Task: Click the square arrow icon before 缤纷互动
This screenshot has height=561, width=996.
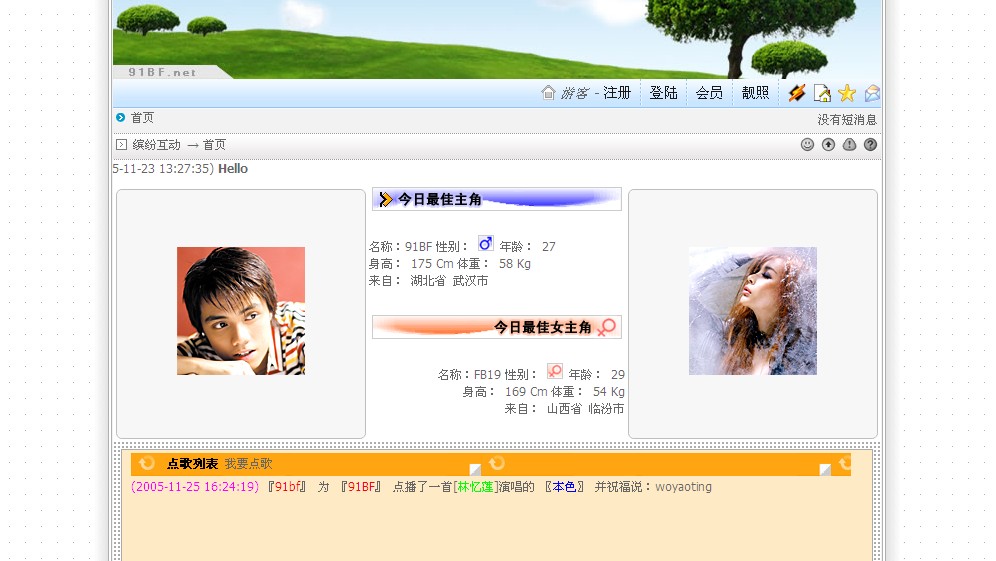Action: coord(121,145)
